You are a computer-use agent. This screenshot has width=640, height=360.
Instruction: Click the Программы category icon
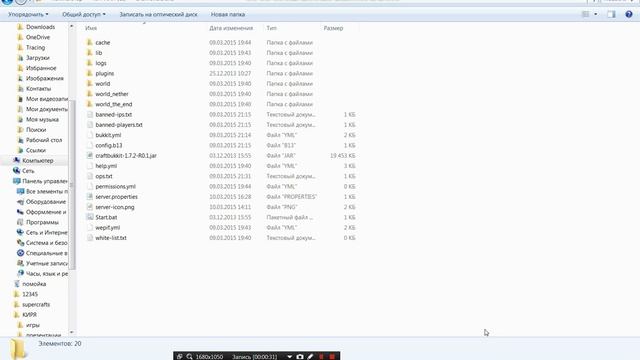20,222
